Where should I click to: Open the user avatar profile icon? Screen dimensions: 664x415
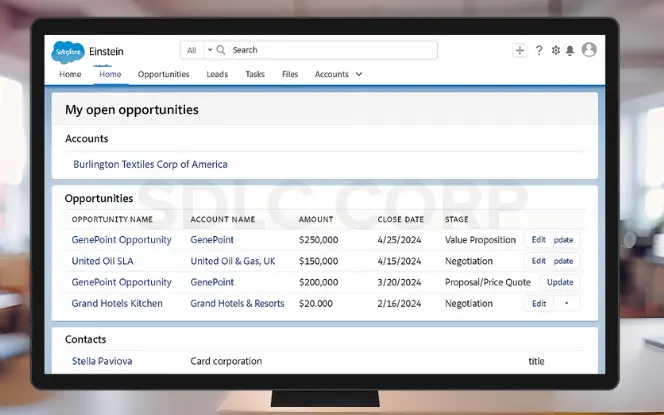click(x=589, y=50)
